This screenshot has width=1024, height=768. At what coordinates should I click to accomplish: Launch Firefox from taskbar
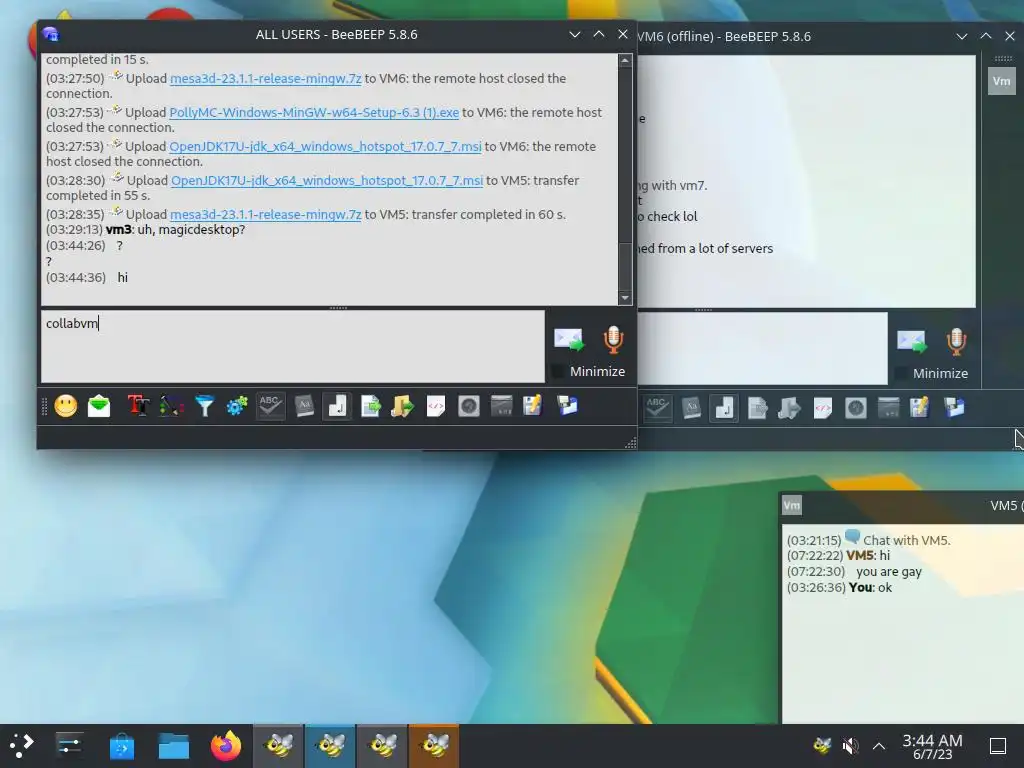(226, 745)
